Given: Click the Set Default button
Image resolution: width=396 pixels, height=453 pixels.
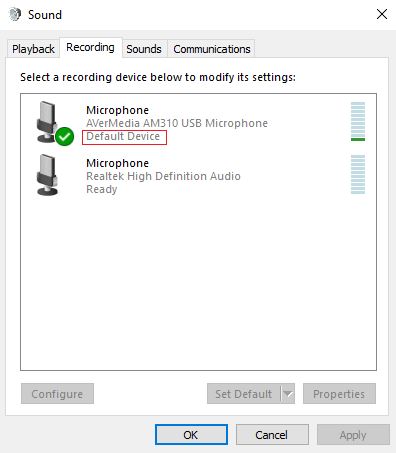Looking at the screenshot, I should [x=244, y=394].
